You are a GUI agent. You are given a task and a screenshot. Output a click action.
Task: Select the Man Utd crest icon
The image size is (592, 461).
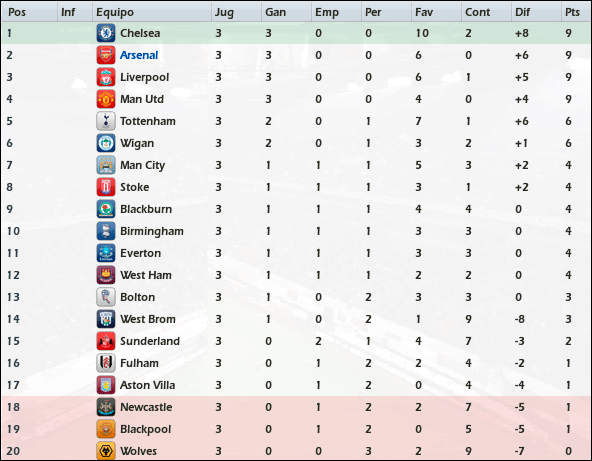tap(106, 99)
